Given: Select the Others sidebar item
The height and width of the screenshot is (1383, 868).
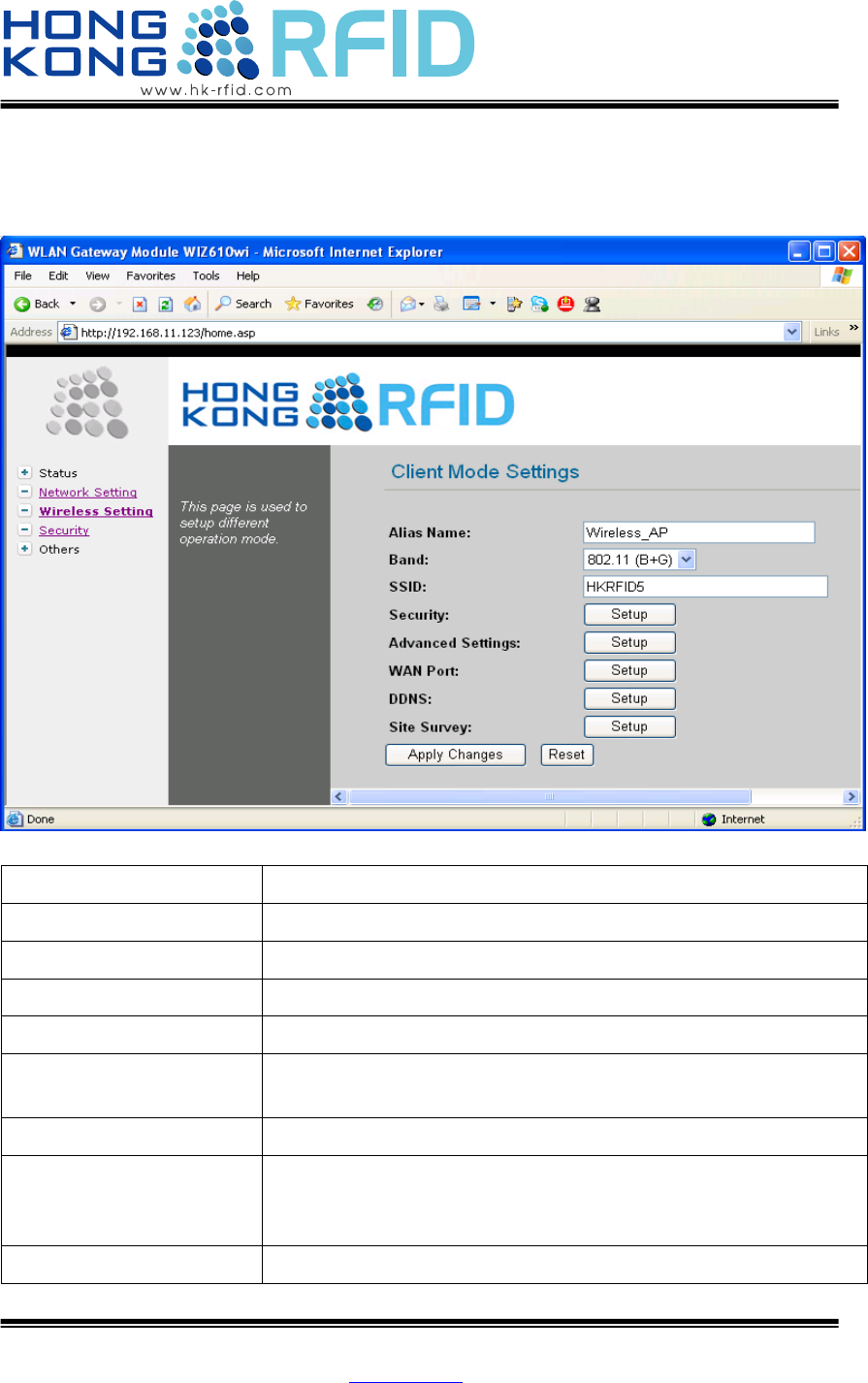Looking at the screenshot, I should click(59, 549).
